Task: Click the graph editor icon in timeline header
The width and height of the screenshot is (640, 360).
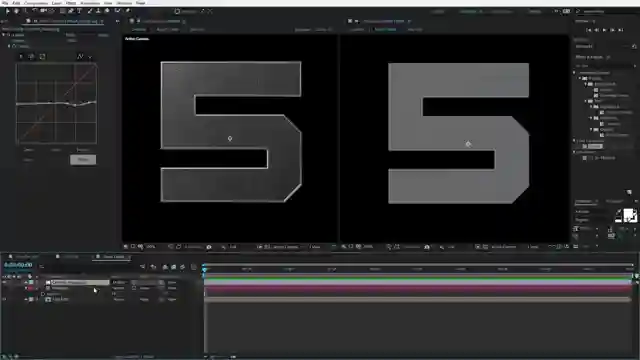Action: point(193,267)
